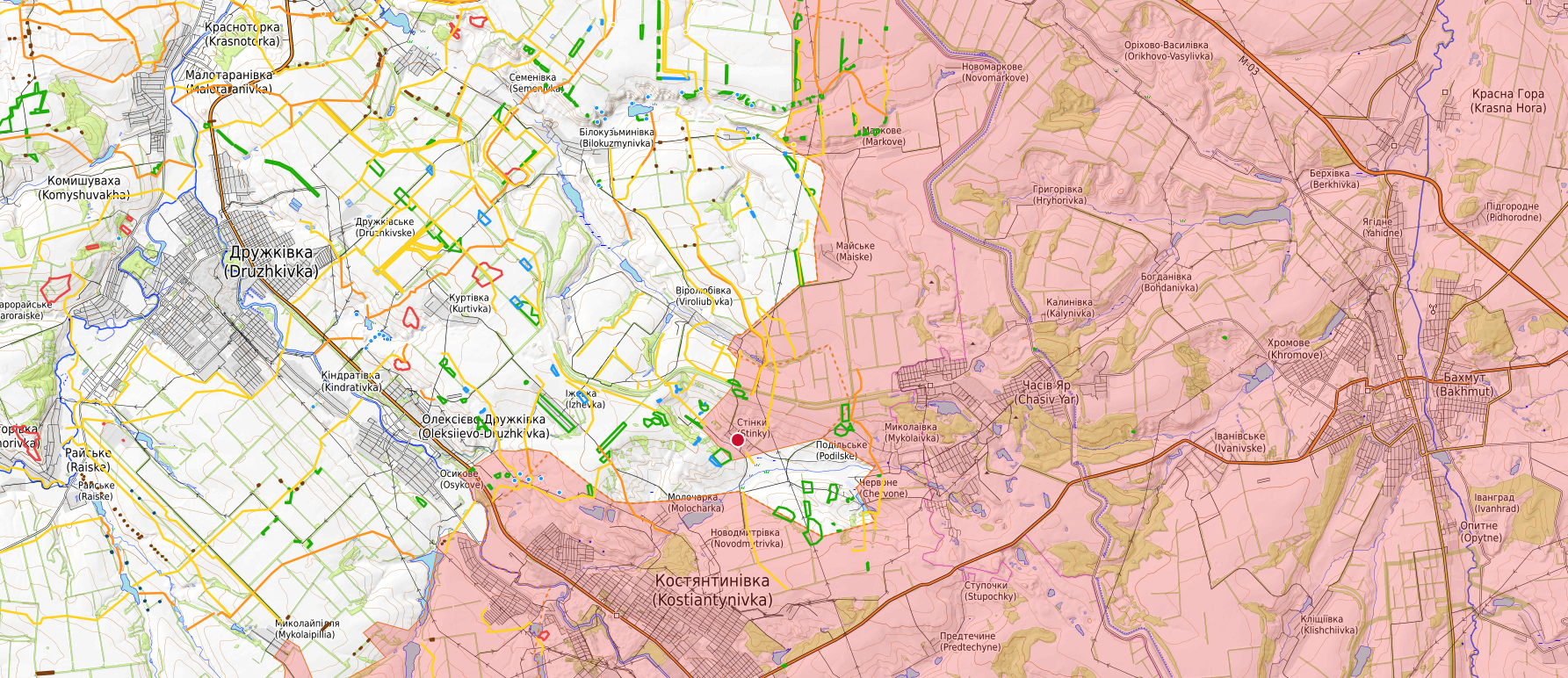Click the Іванград (Ivanhrad) label
Viewport: 1568px width, 678px height.
(1496, 502)
